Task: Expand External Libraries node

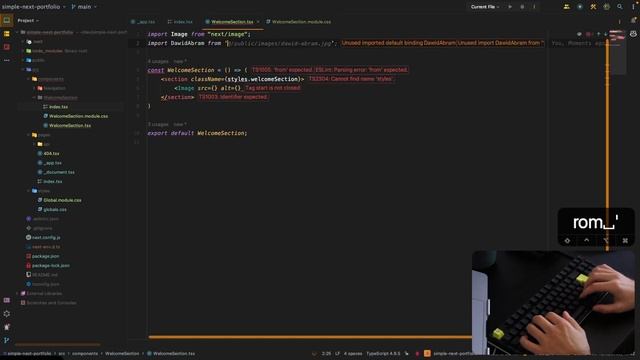Action: tap(18, 293)
